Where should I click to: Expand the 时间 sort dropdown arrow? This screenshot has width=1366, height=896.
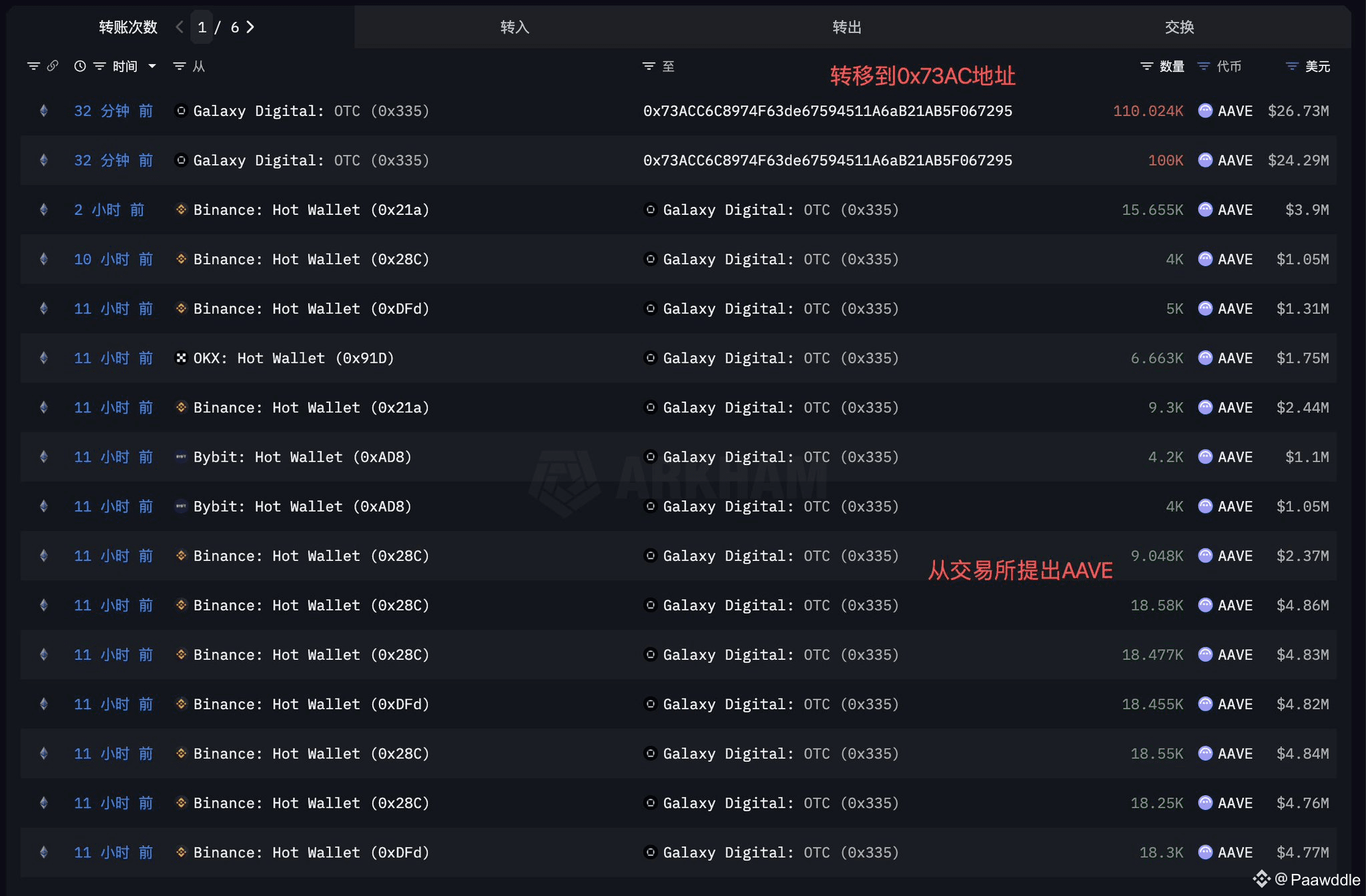click(x=152, y=66)
